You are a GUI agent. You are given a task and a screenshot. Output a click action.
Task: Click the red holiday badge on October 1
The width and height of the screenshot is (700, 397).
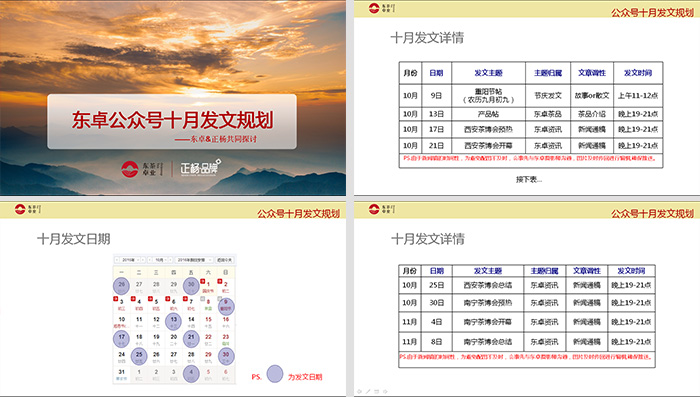(203, 281)
